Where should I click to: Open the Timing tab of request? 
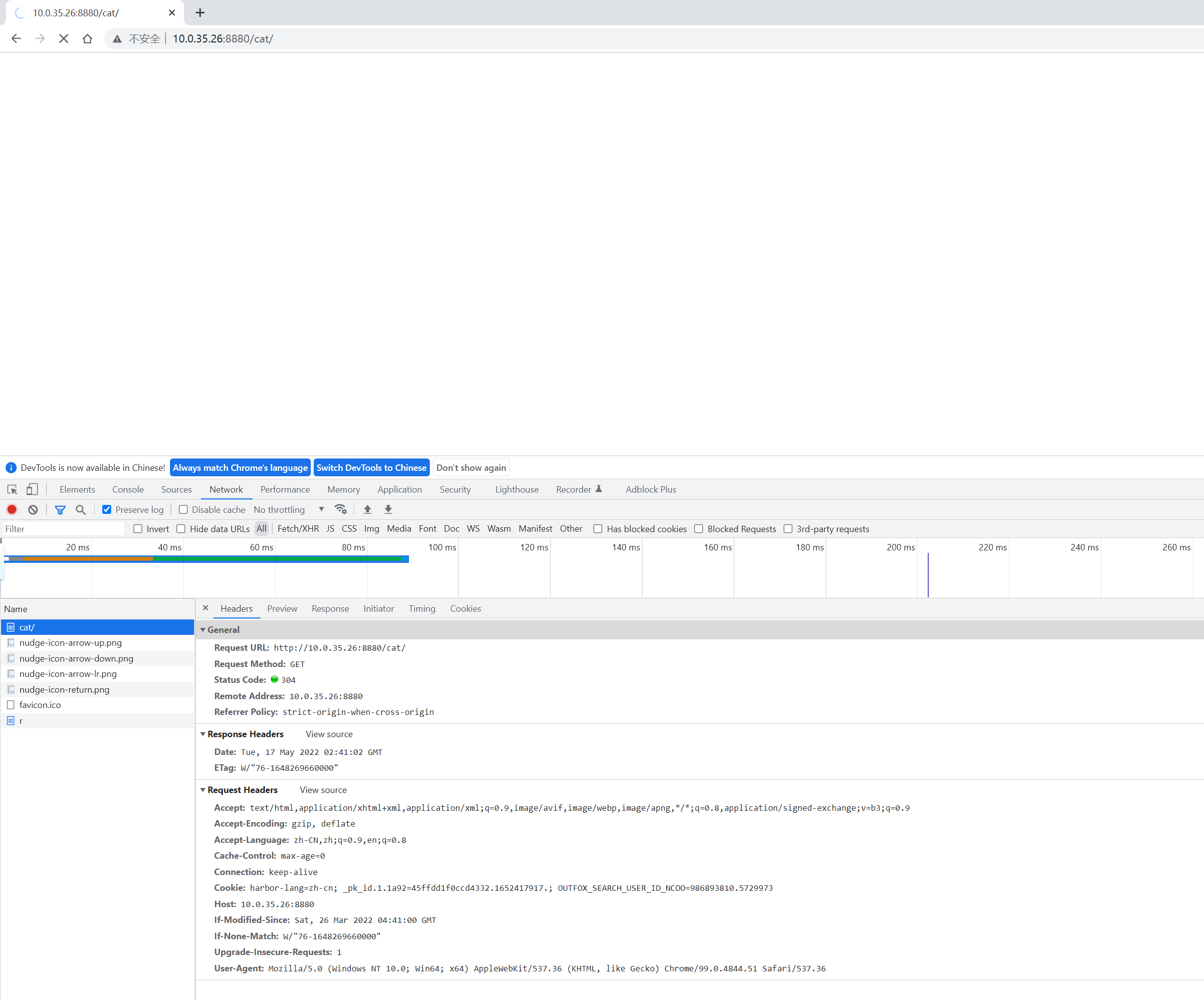(421, 608)
